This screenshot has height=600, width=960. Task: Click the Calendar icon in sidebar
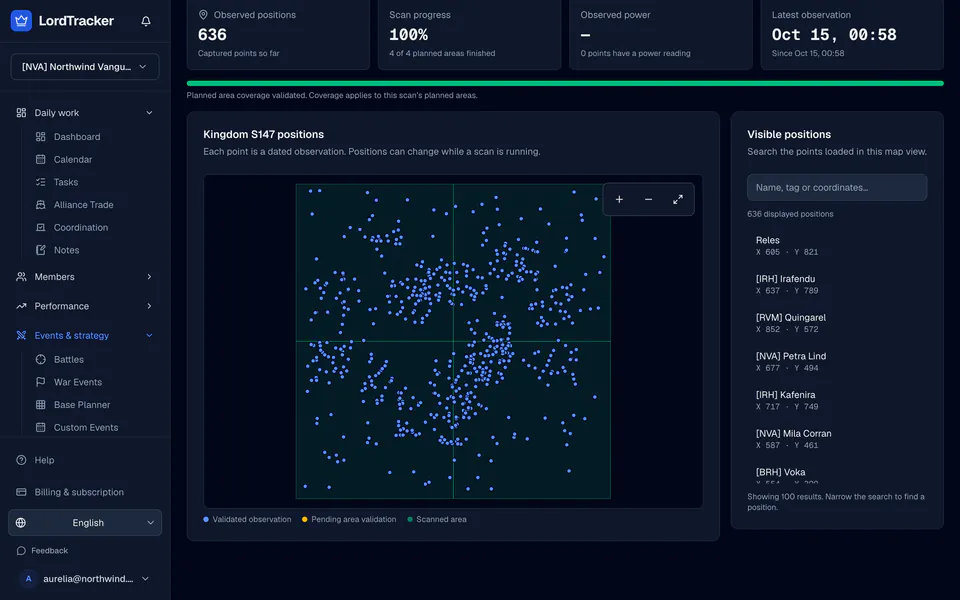pos(40,159)
